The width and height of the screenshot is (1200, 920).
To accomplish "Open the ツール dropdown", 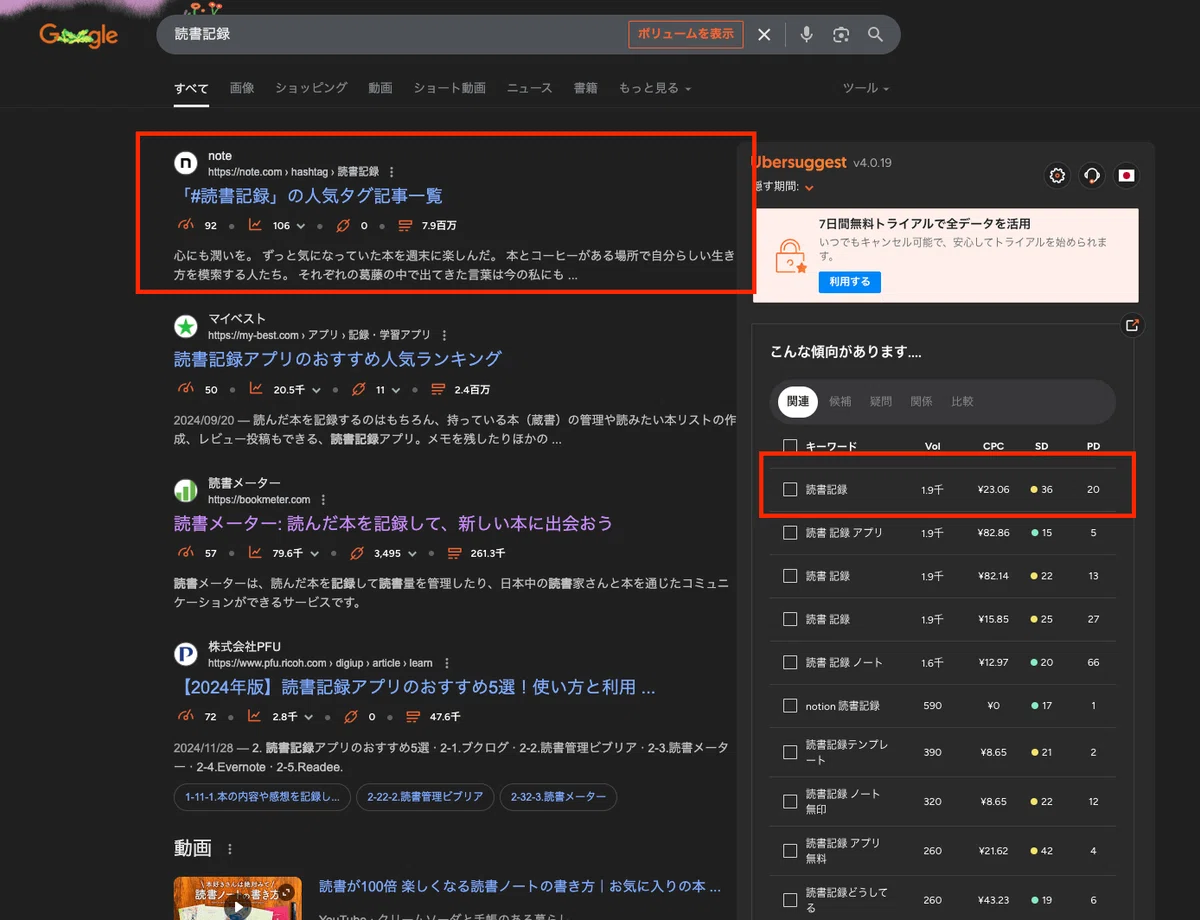I will coord(866,88).
